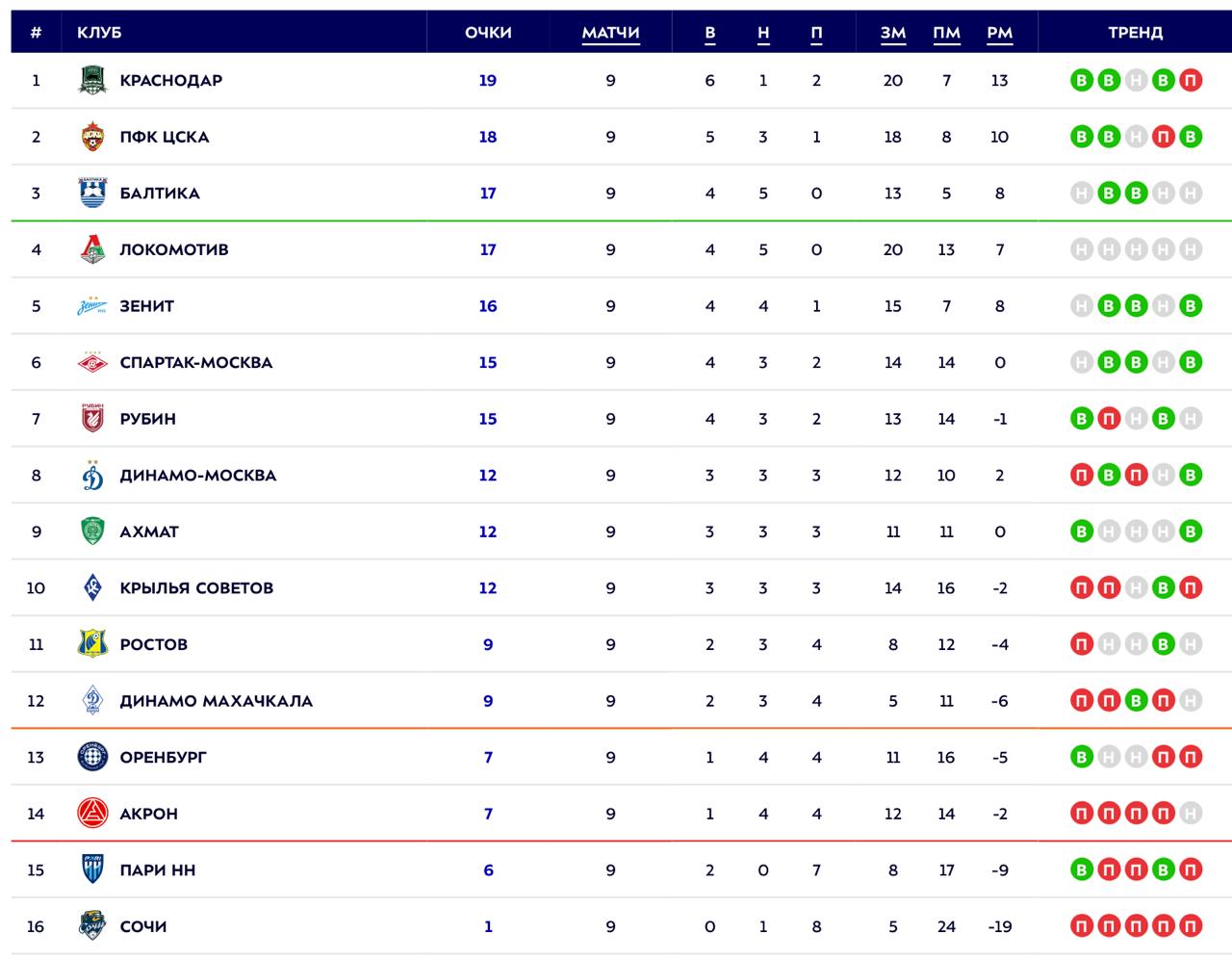Click the Akhmat club emblem

[93, 532]
